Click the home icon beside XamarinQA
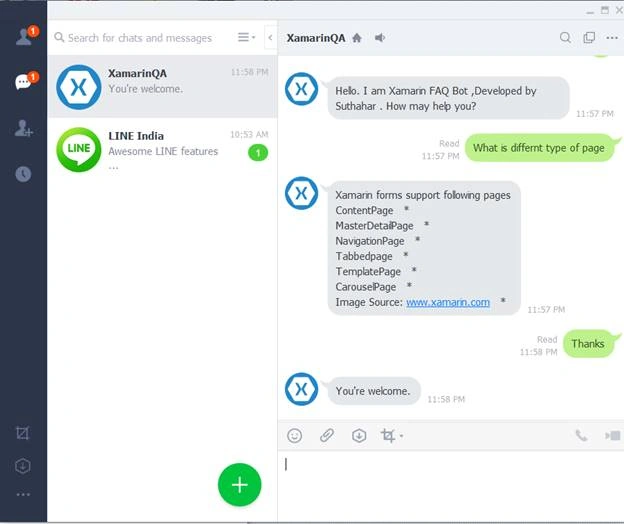 coord(357,38)
